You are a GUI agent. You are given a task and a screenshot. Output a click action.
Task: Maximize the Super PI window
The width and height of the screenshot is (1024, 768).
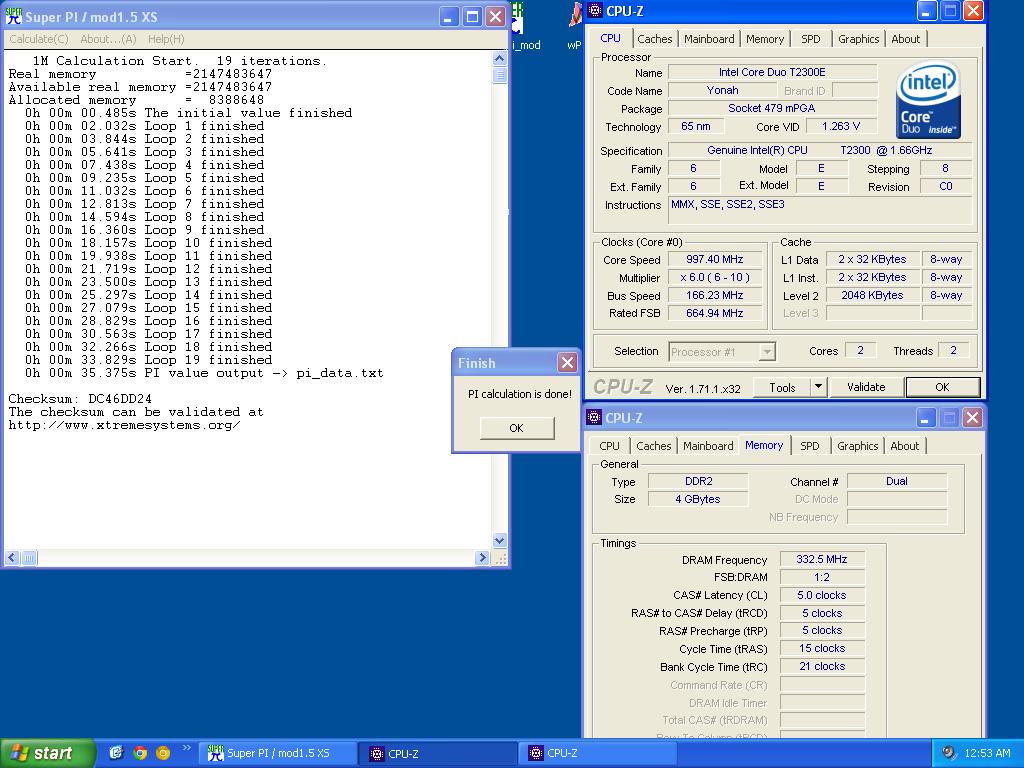472,17
